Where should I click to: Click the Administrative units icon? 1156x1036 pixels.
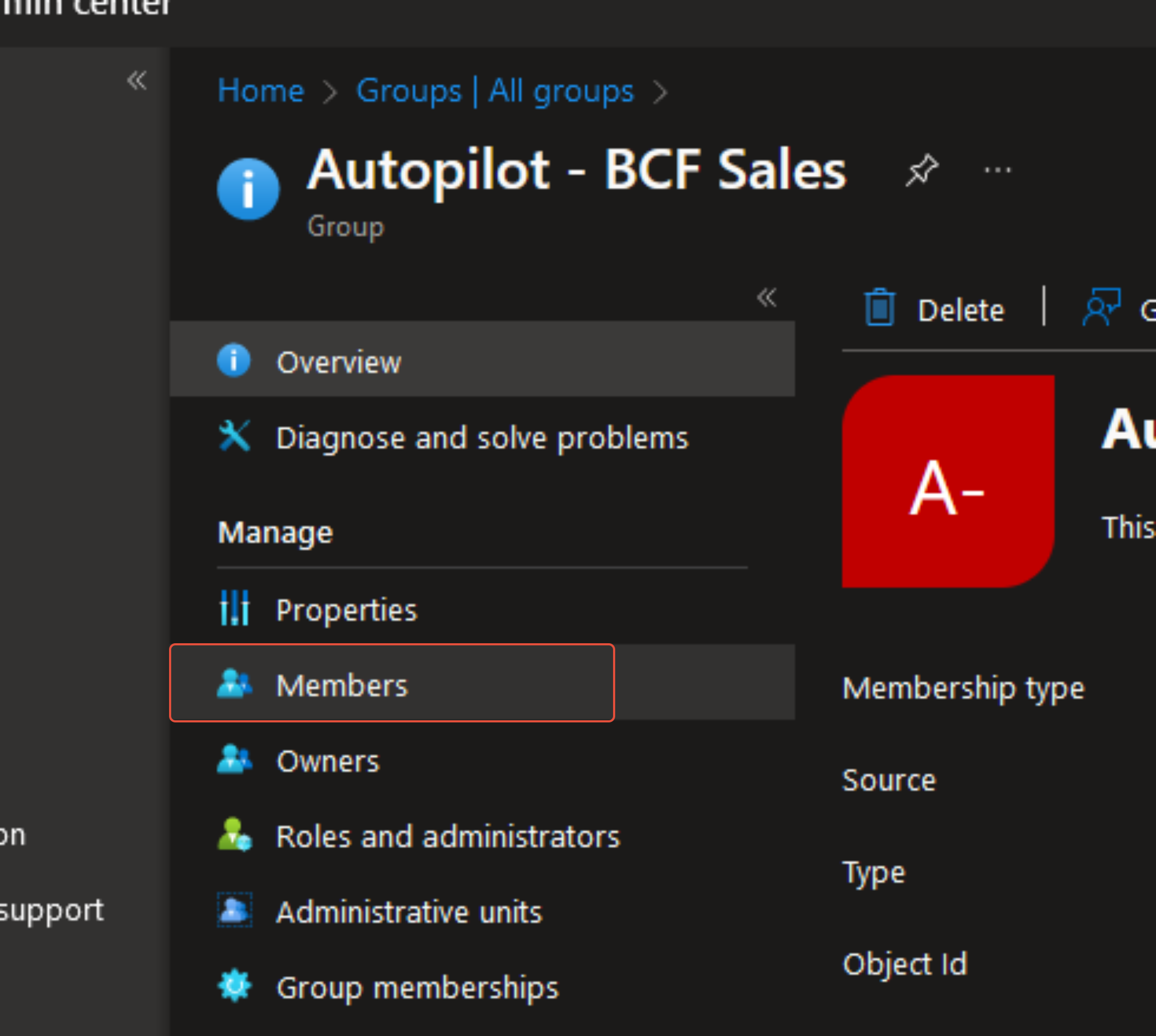(x=234, y=911)
